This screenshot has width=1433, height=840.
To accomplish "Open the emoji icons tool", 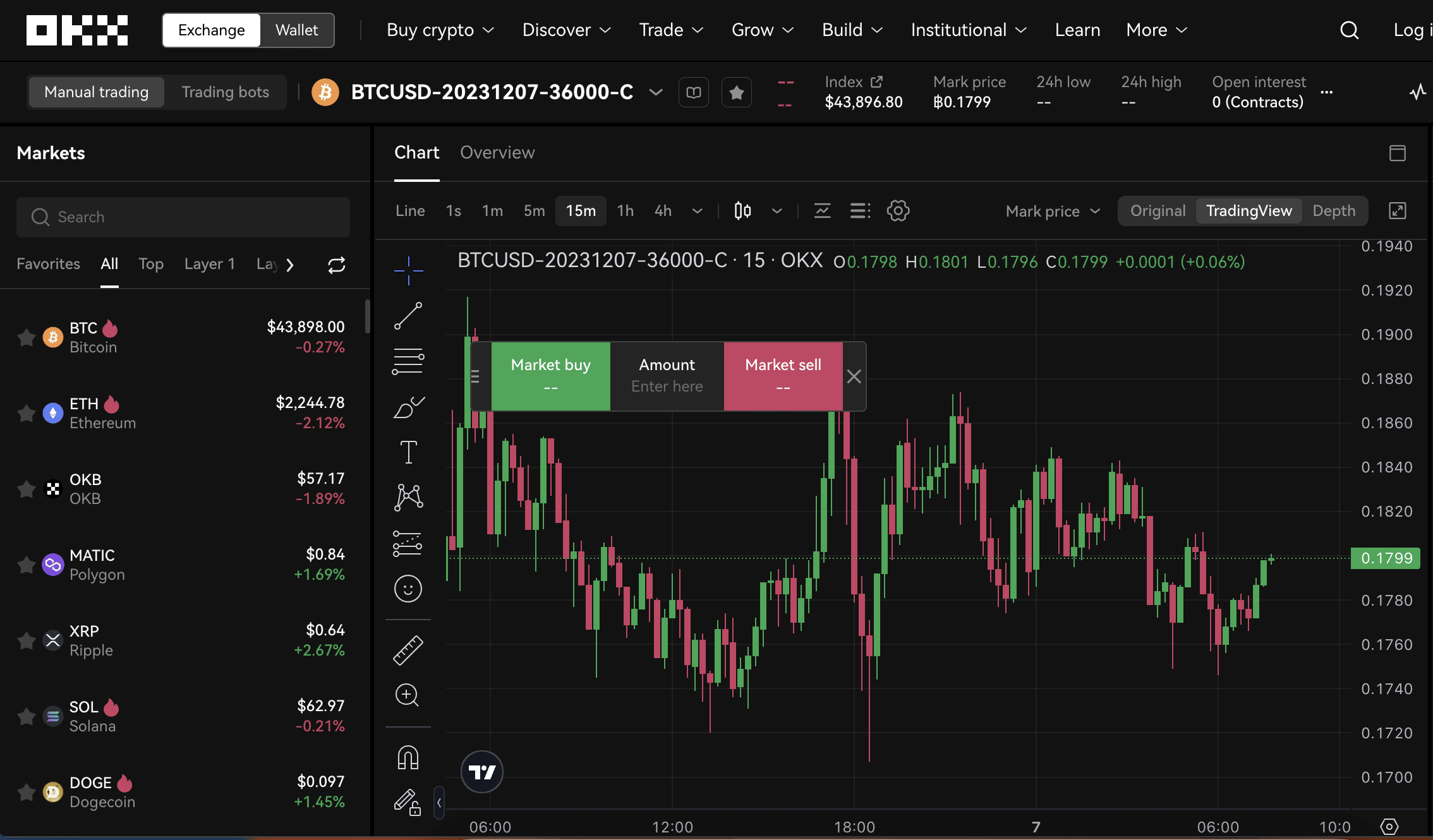I will (408, 589).
